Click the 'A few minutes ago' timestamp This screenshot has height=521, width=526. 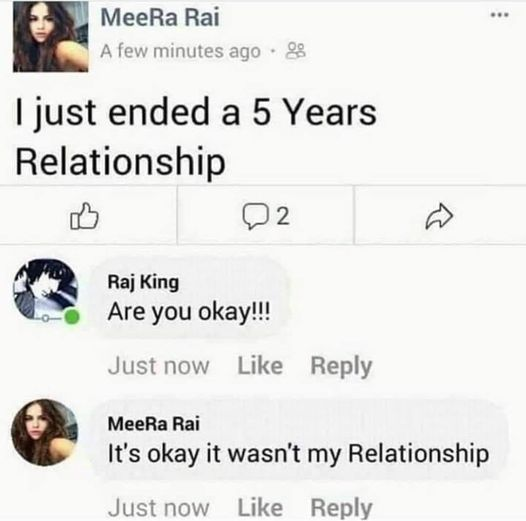coord(180,51)
